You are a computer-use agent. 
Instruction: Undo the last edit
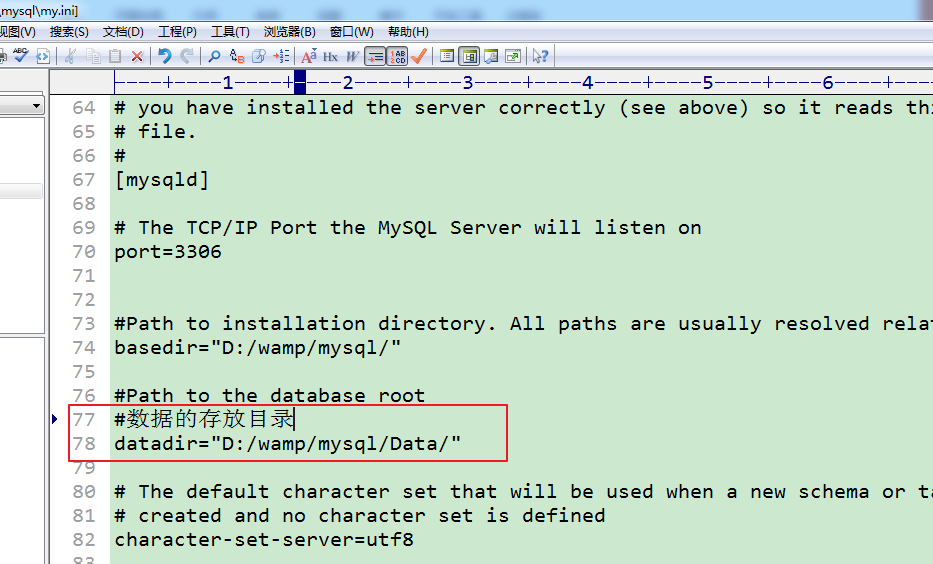[164, 56]
